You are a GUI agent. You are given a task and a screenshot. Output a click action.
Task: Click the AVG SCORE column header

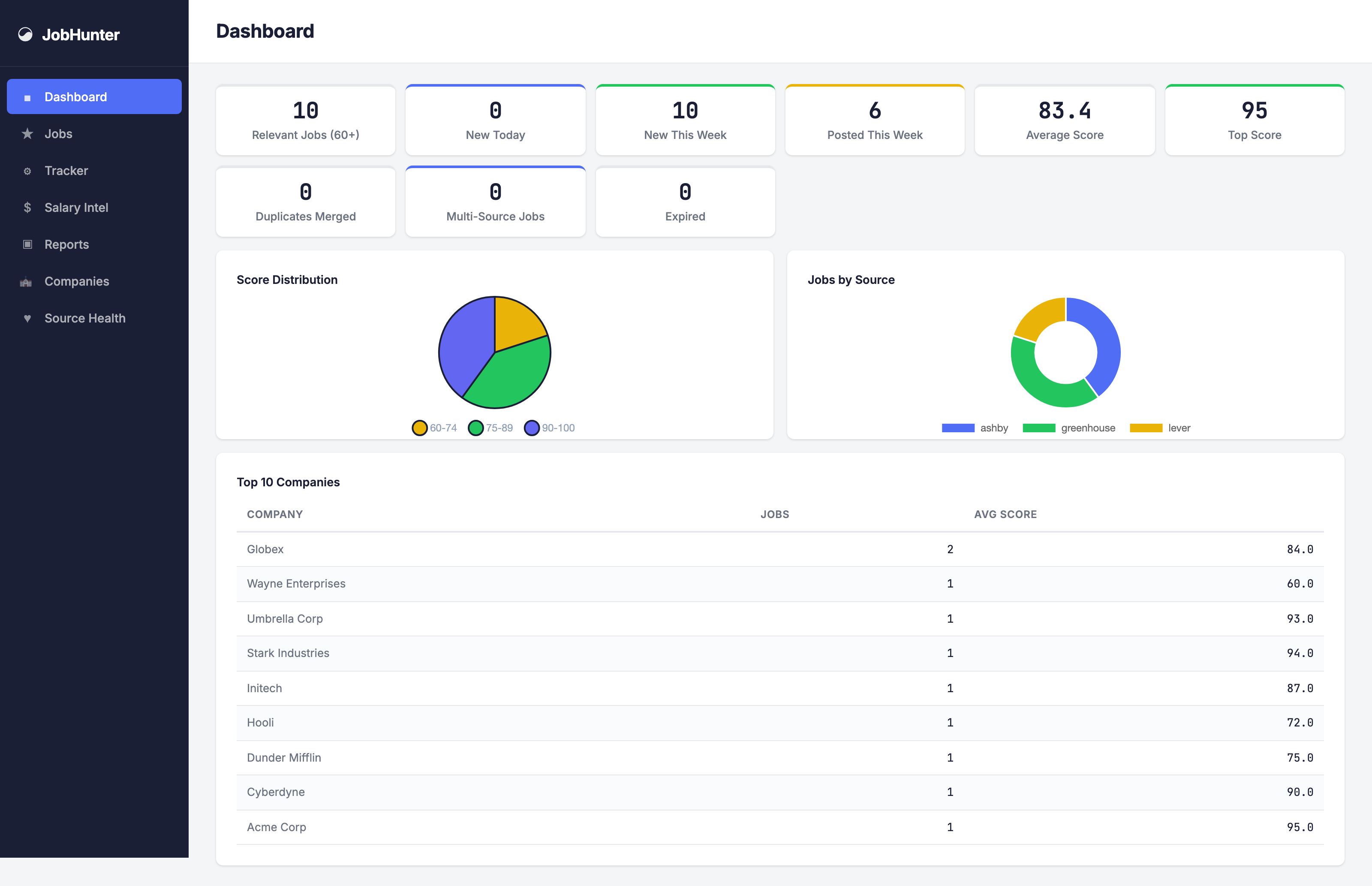(1005, 514)
